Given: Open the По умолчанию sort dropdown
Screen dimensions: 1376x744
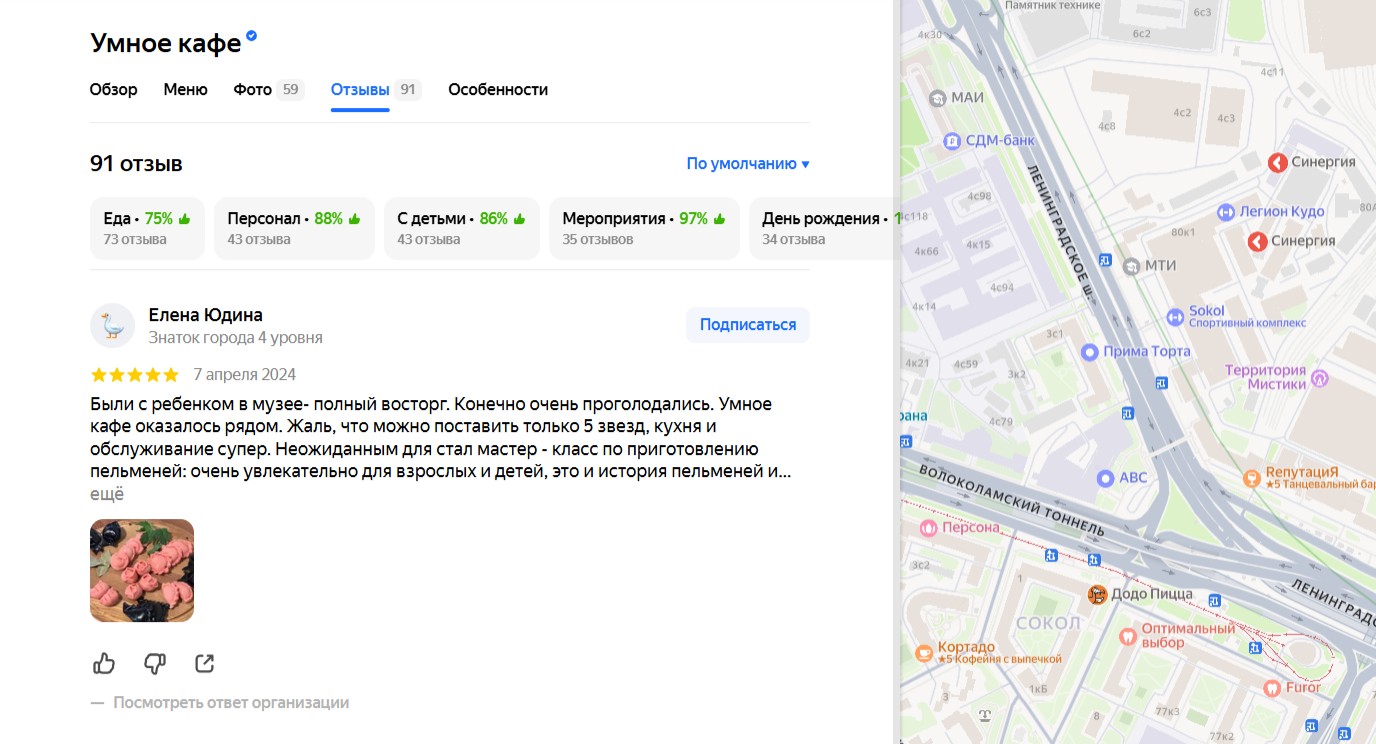Looking at the screenshot, I should click(x=747, y=164).
